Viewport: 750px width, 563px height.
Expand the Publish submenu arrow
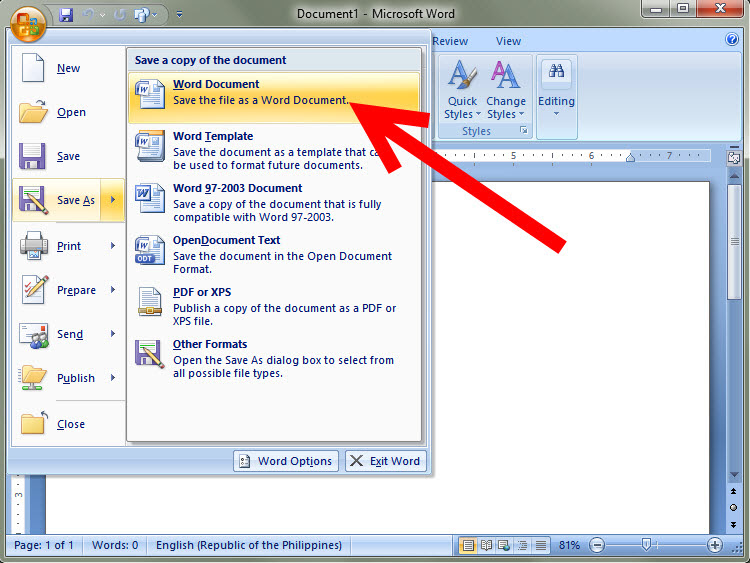tap(113, 377)
